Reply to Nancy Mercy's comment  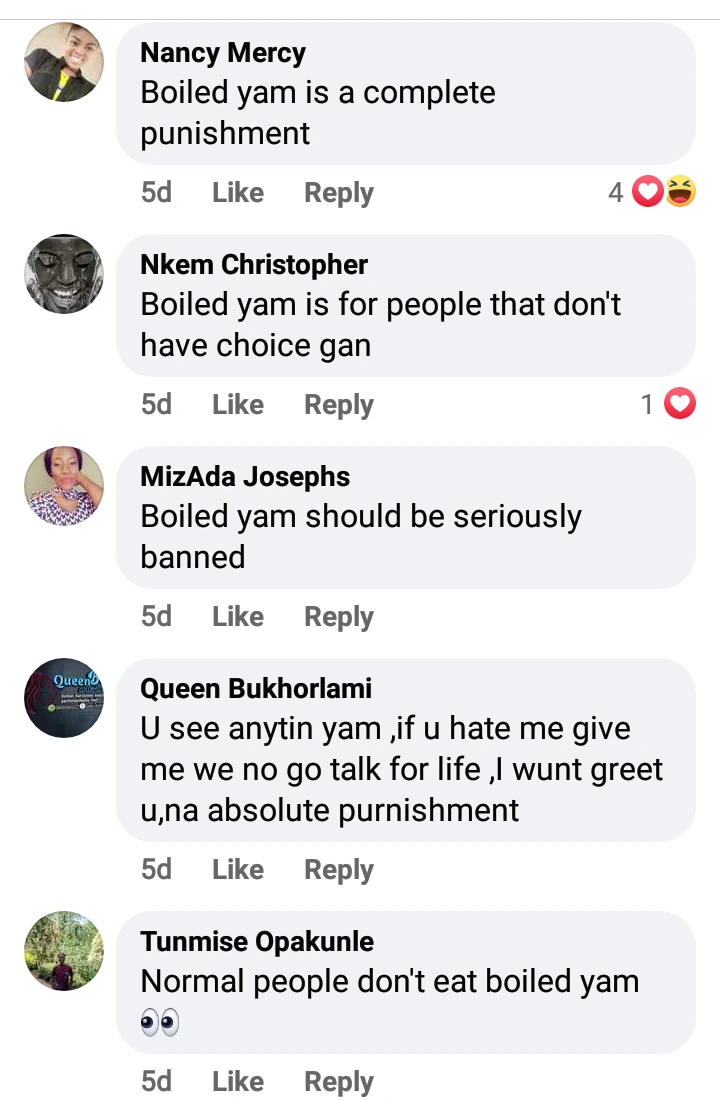click(338, 192)
